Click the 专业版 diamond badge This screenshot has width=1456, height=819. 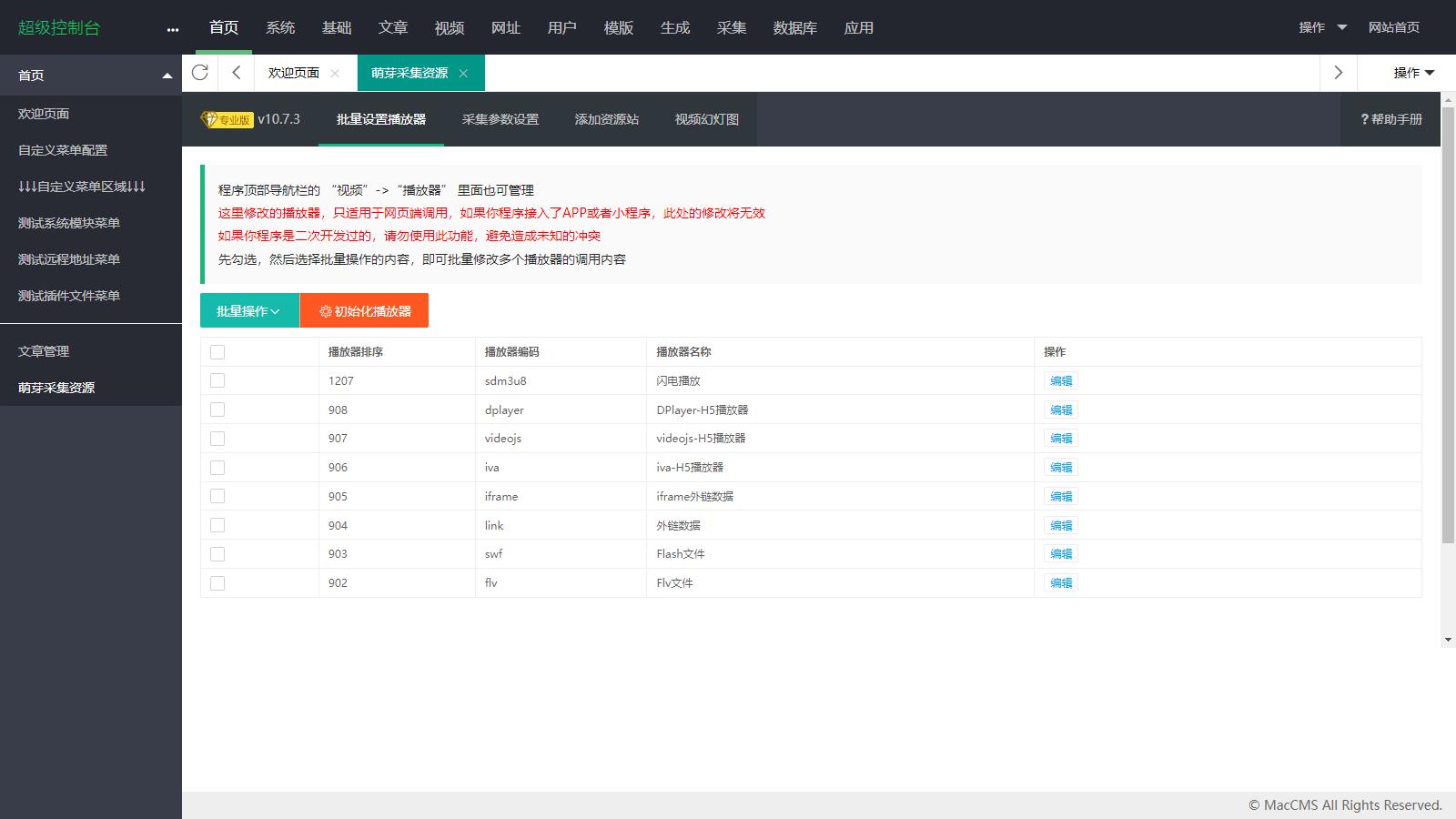[226, 119]
